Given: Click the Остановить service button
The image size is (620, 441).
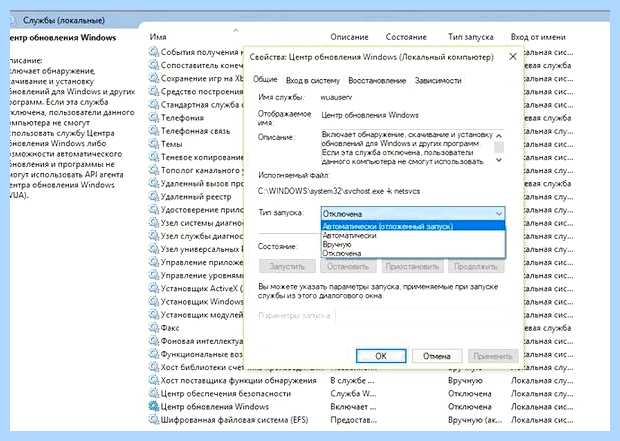Looking at the screenshot, I should pyautogui.click(x=348, y=267).
